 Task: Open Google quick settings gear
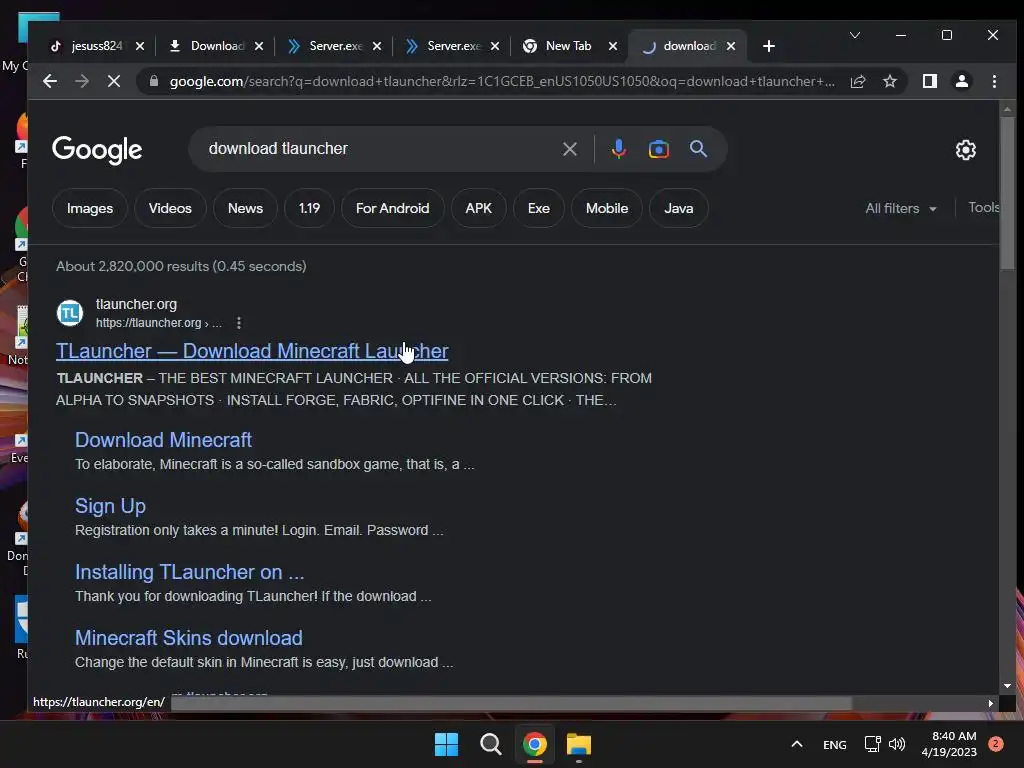pyautogui.click(x=965, y=150)
